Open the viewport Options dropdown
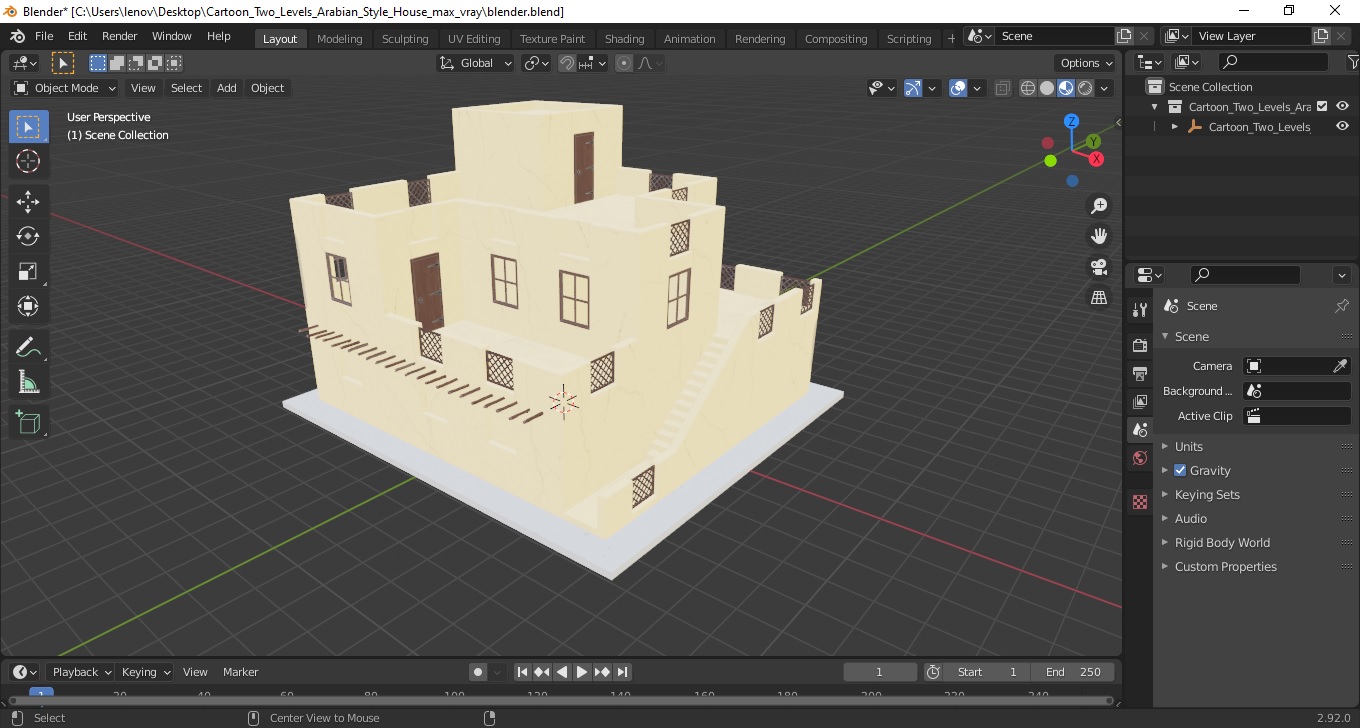 [x=1087, y=63]
